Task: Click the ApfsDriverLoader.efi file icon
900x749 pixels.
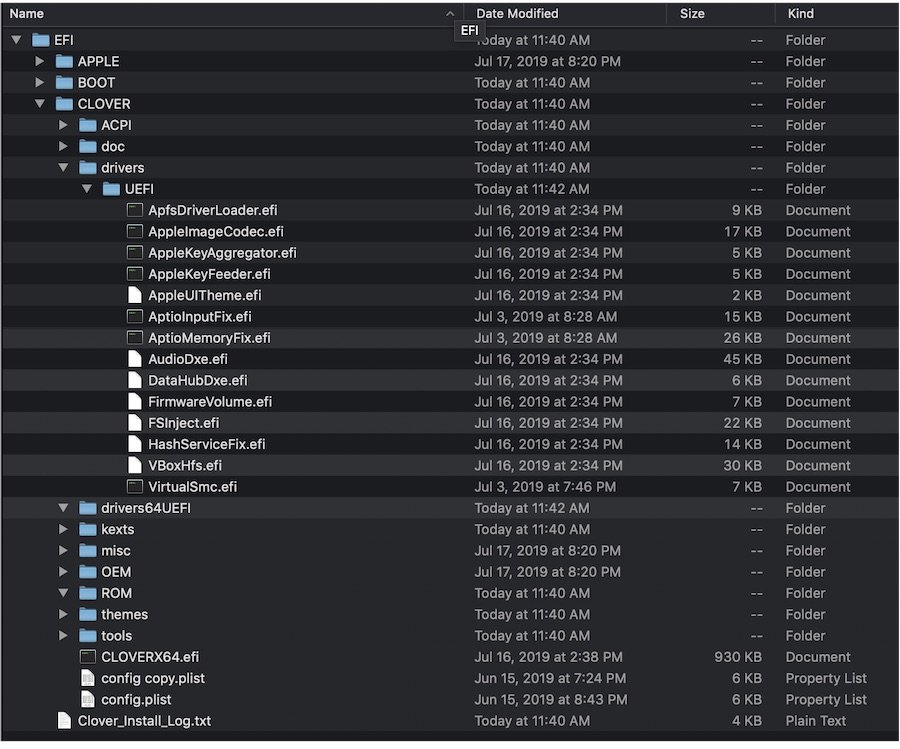Action: tap(135, 210)
